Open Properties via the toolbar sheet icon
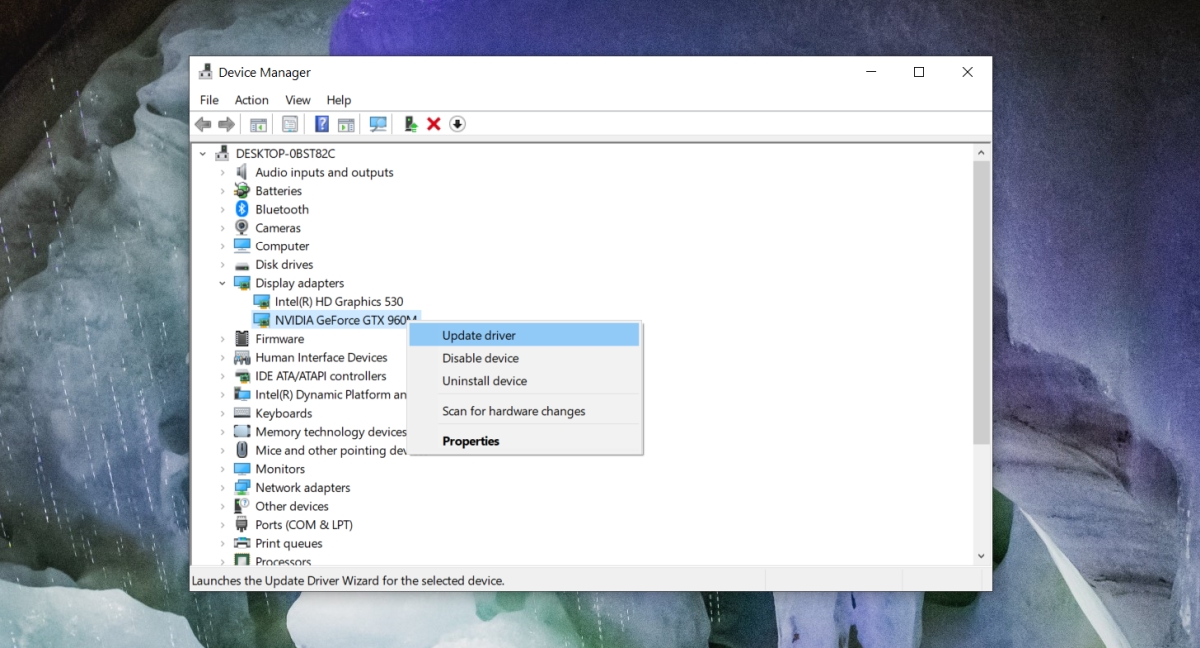 [x=290, y=124]
